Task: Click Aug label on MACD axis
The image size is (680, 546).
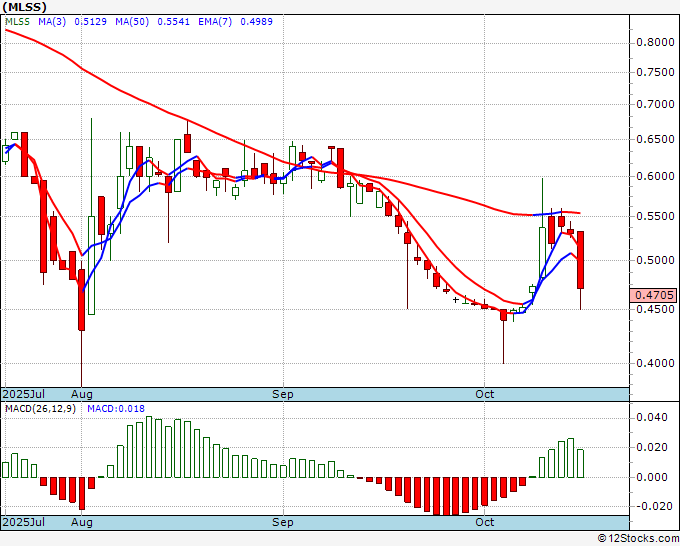Action: pyautogui.click(x=82, y=522)
